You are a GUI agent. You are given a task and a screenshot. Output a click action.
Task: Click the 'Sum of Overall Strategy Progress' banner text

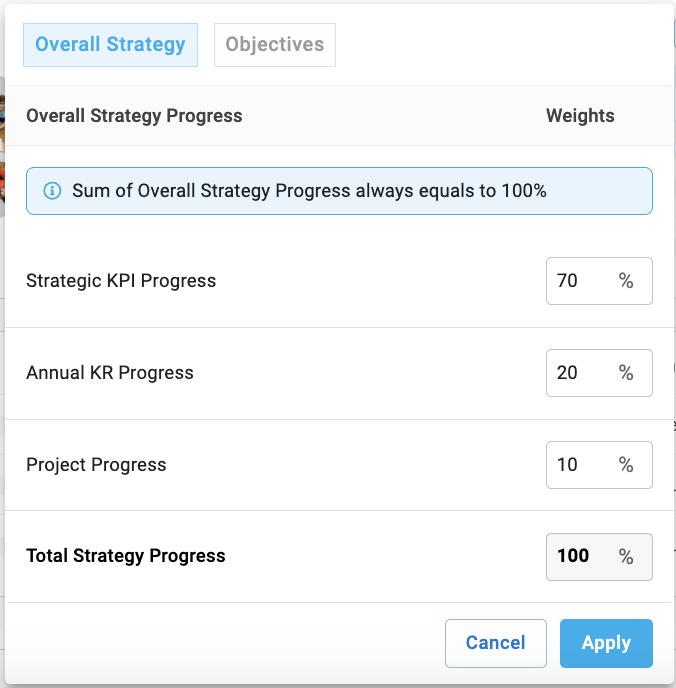click(309, 191)
